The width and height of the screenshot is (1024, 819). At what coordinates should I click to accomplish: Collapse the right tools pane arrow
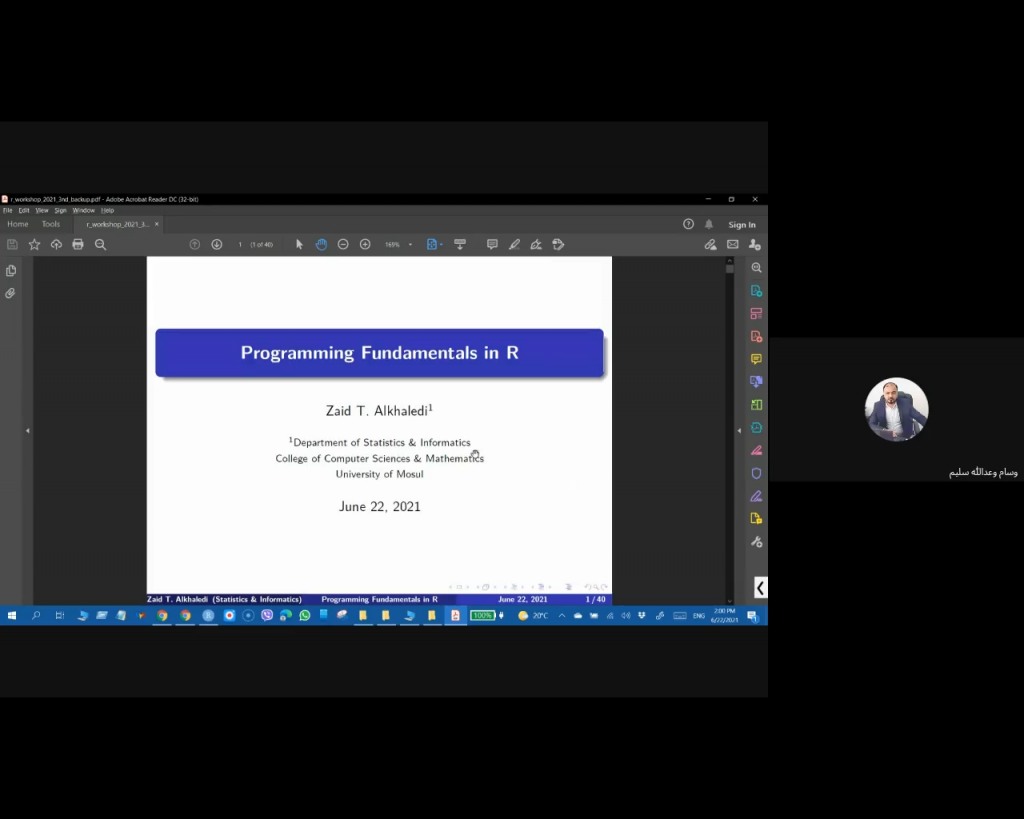[x=739, y=430]
